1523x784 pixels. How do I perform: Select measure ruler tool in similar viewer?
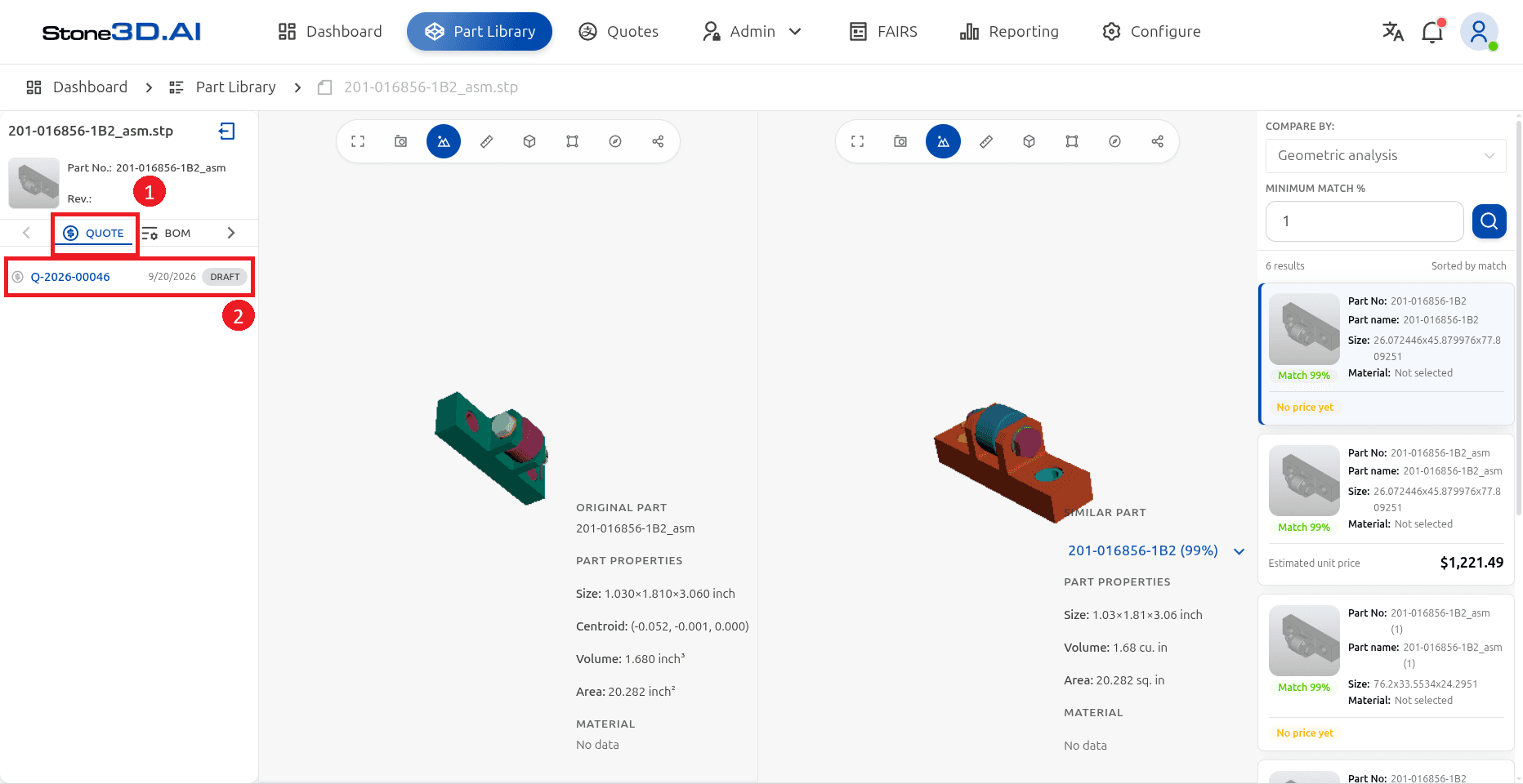(986, 141)
